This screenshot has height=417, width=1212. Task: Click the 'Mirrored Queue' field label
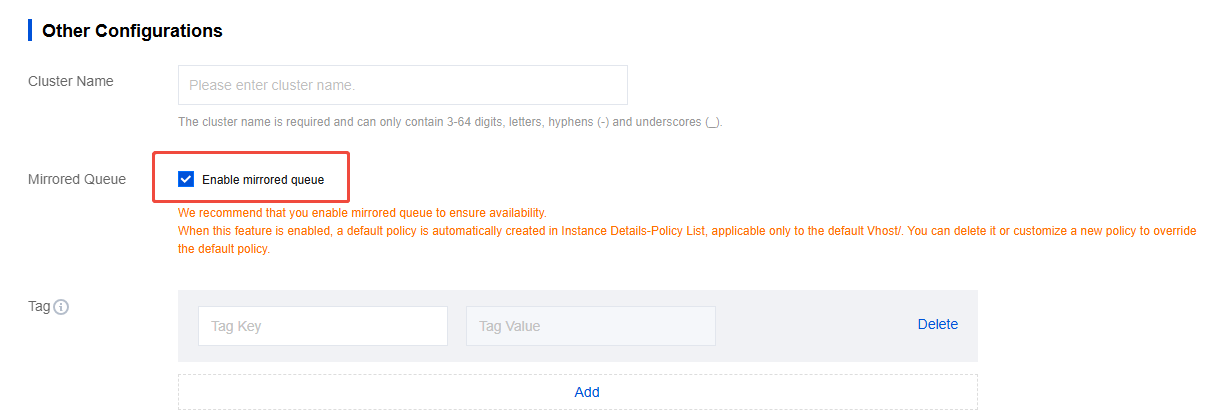[x=77, y=179]
